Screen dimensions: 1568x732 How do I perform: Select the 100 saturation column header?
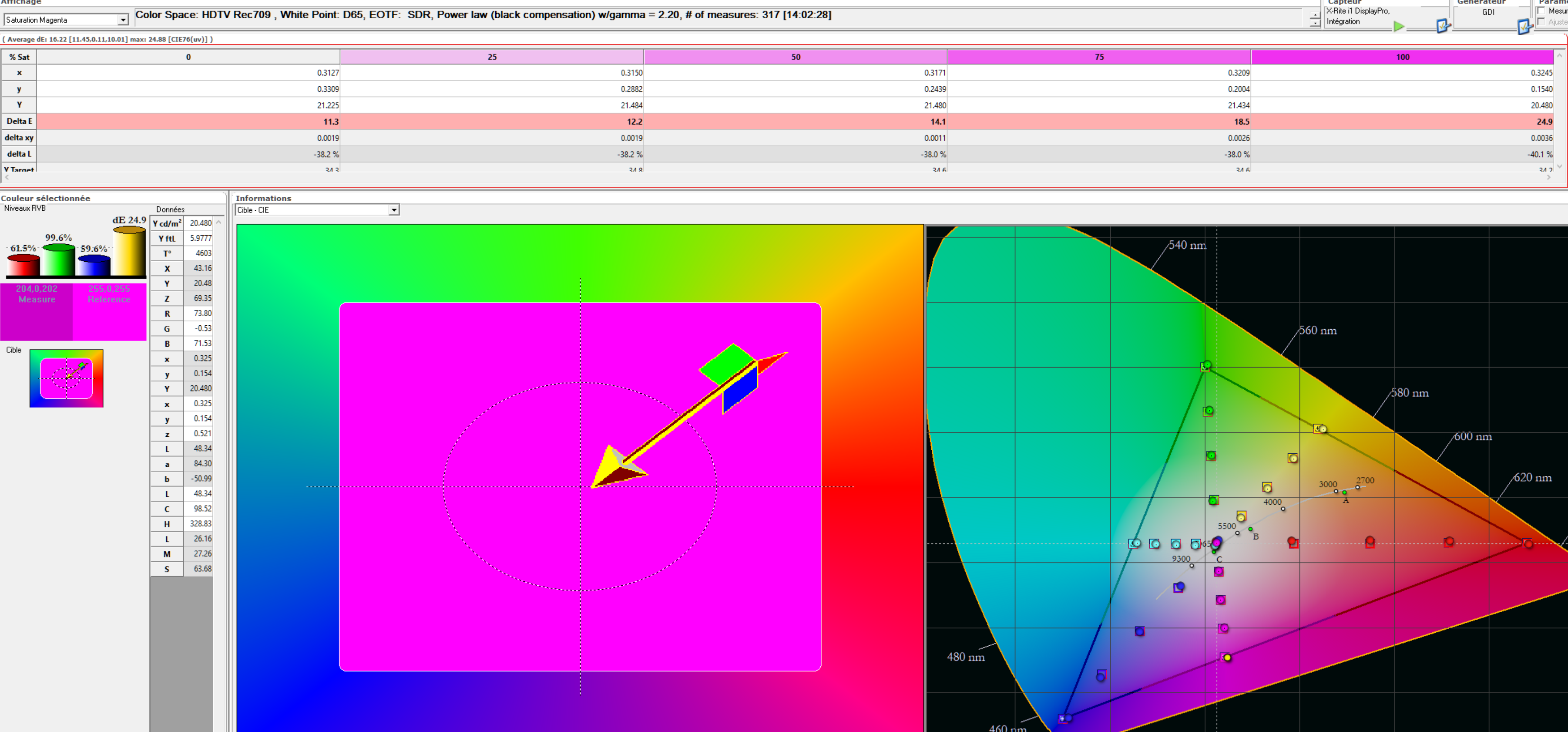(1403, 57)
